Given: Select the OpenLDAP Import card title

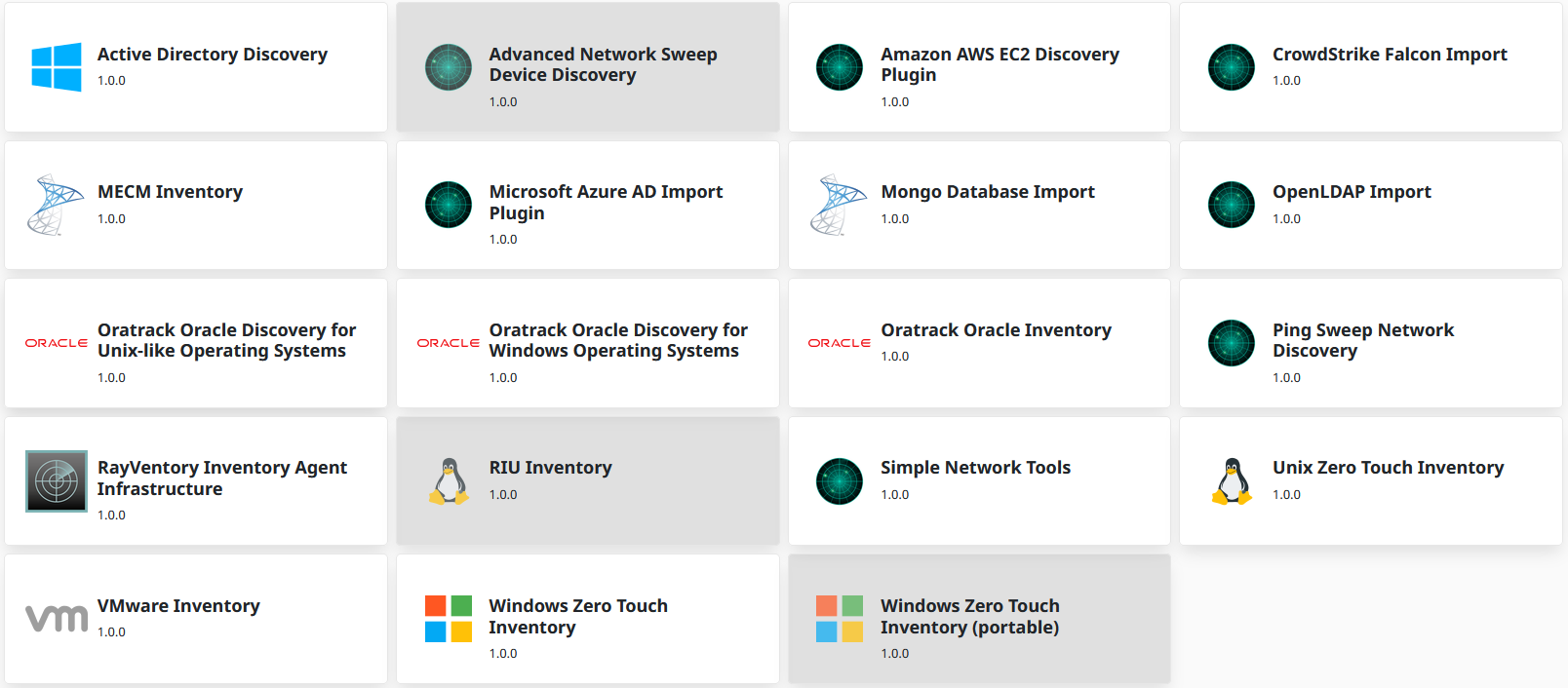Looking at the screenshot, I should pyautogui.click(x=1352, y=192).
